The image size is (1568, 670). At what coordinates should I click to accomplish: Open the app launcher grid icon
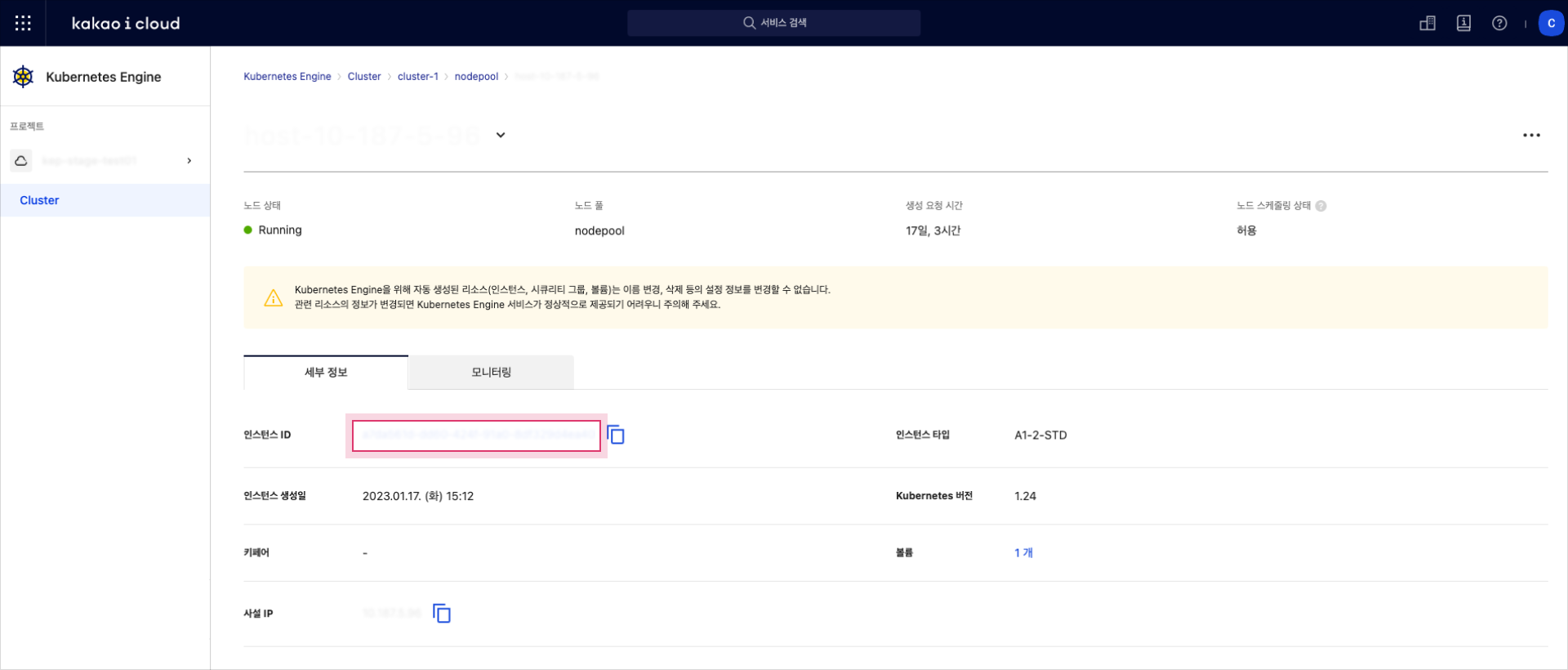(23, 23)
